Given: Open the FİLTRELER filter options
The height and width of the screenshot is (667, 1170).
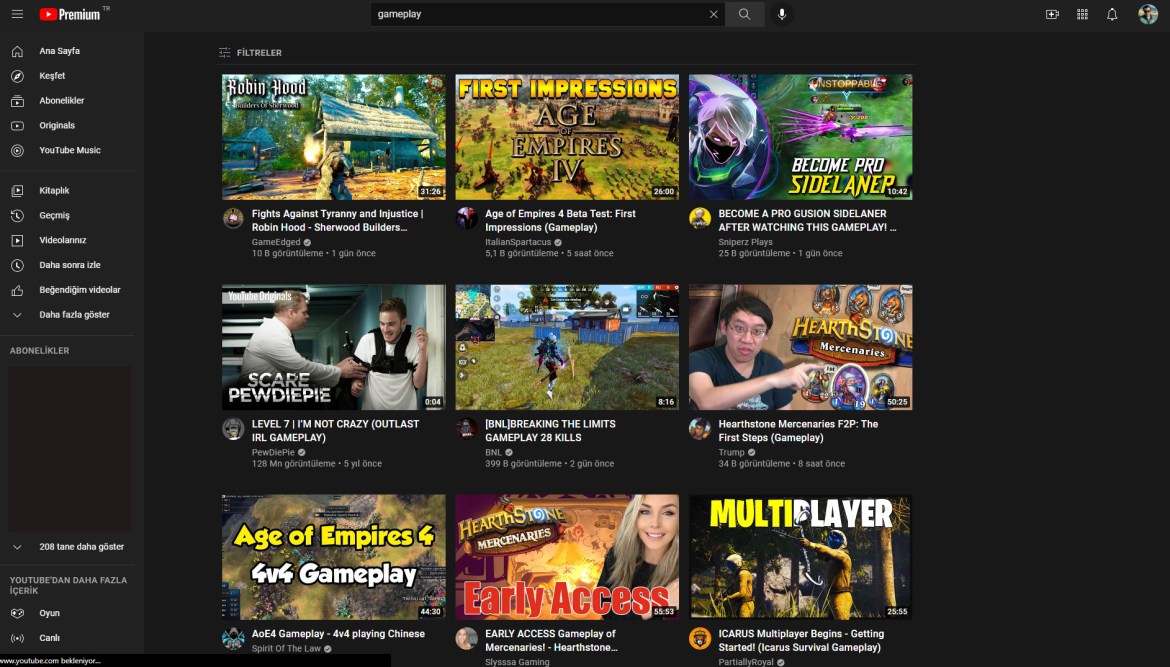Looking at the screenshot, I should pyautogui.click(x=250, y=52).
